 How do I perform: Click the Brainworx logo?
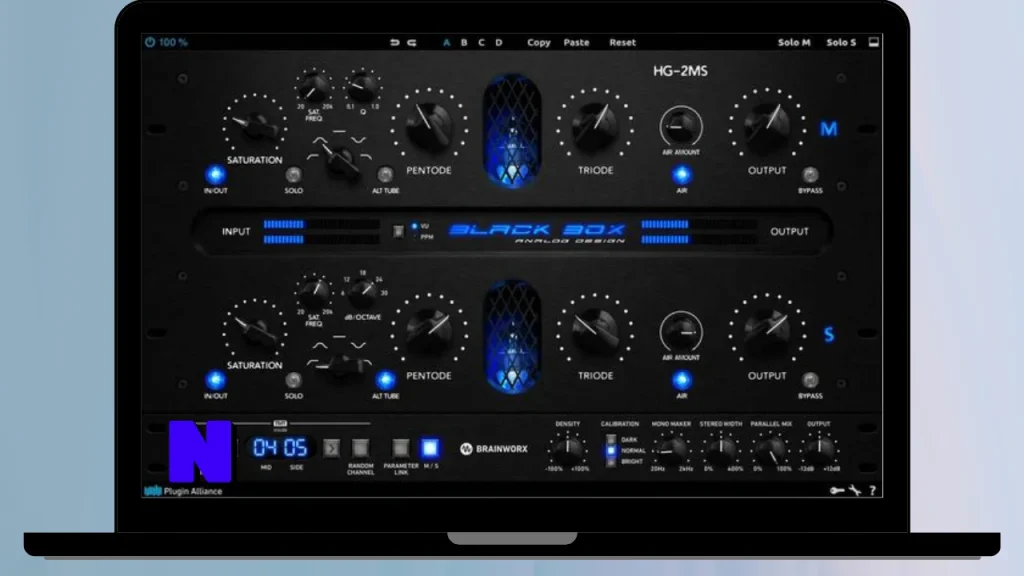pyautogui.click(x=494, y=449)
